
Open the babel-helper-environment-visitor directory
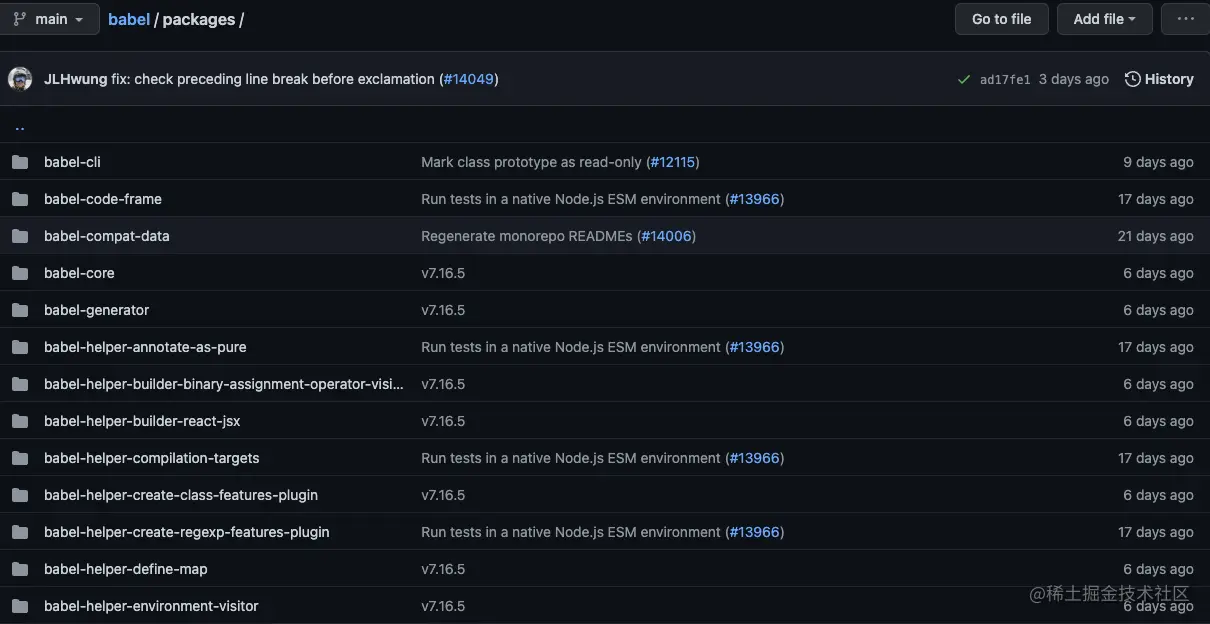[x=151, y=606]
